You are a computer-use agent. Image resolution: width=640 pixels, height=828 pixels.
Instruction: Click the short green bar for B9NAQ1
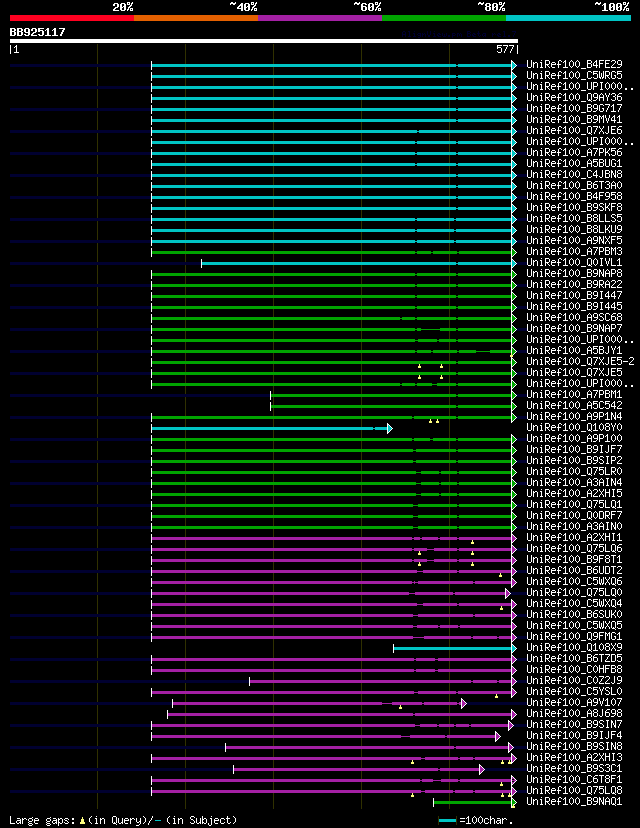pyautogui.click(x=473, y=802)
